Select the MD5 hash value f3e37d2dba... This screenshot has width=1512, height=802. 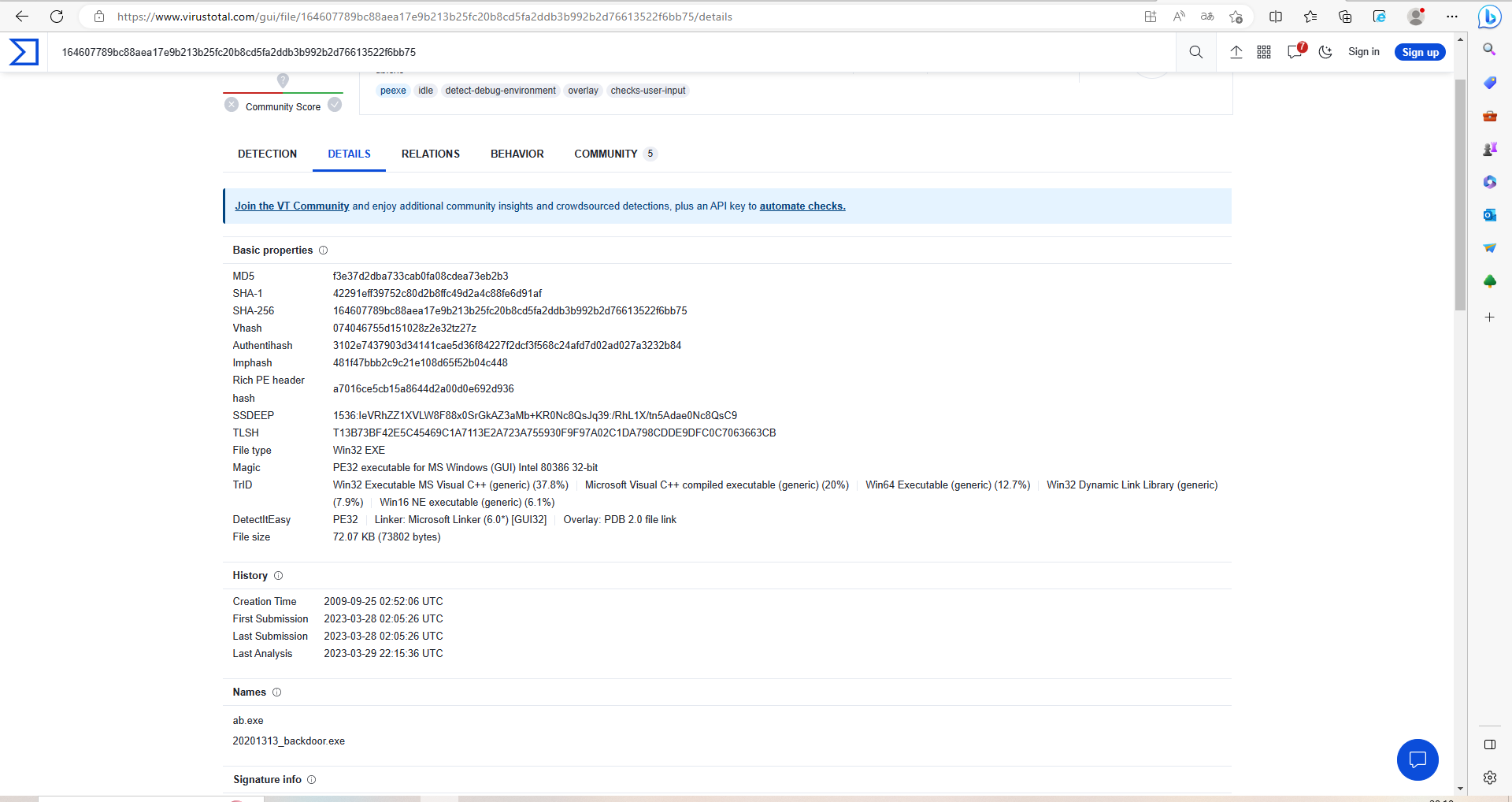(x=421, y=277)
